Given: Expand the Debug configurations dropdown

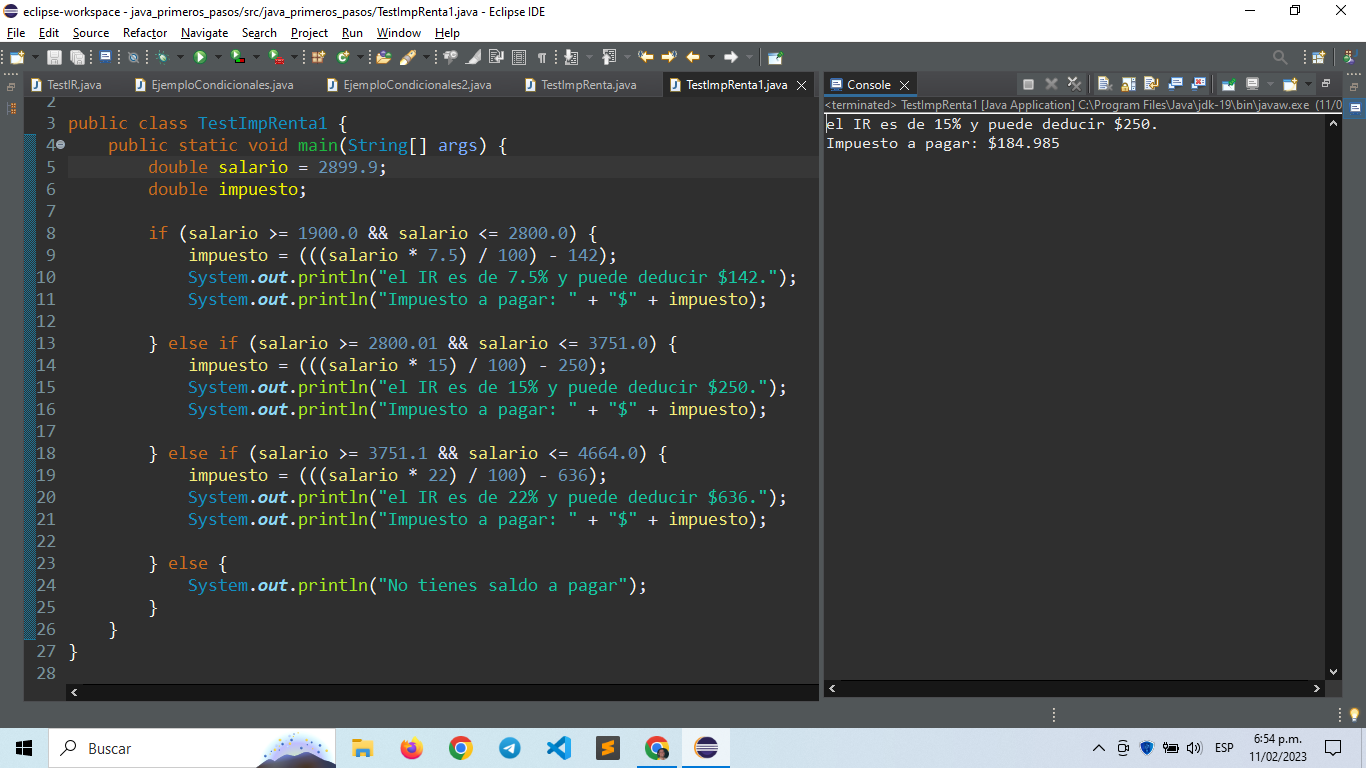Looking at the screenshot, I should (x=180, y=57).
